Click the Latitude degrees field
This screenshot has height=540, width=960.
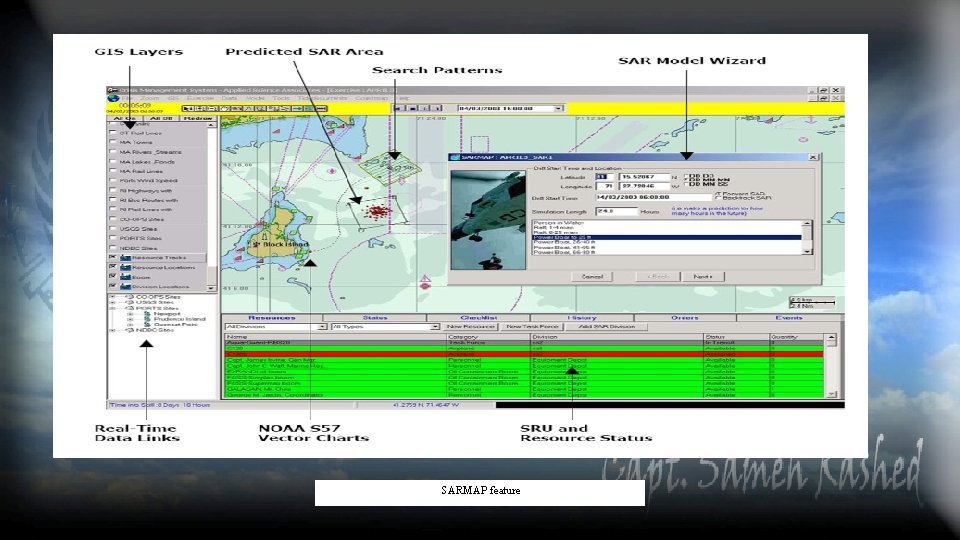coord(604,177)
